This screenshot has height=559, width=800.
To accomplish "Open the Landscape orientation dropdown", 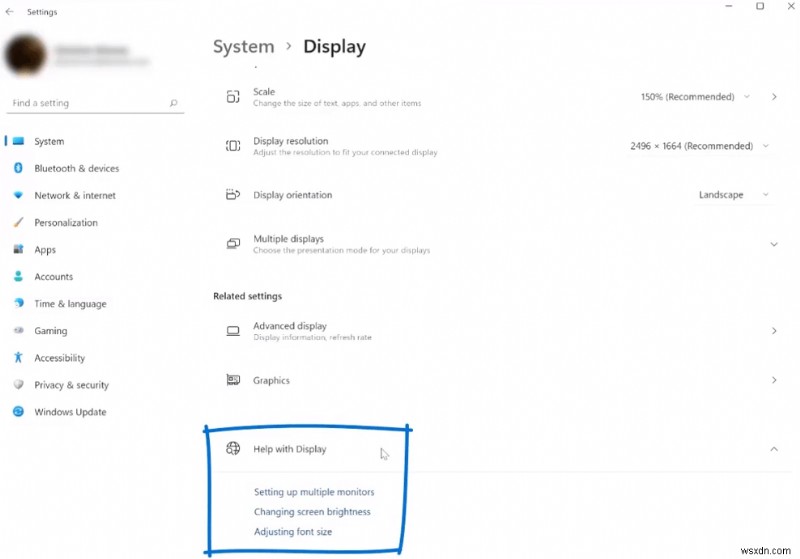I will tap(734, 195).
